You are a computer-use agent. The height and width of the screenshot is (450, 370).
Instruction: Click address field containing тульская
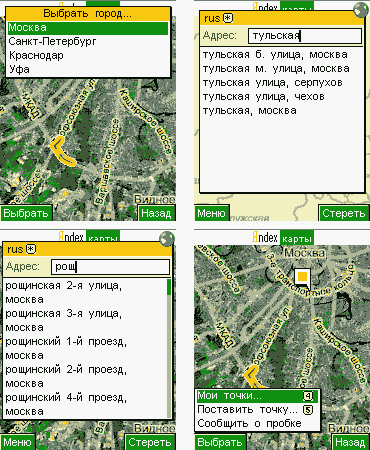(305, 36)
